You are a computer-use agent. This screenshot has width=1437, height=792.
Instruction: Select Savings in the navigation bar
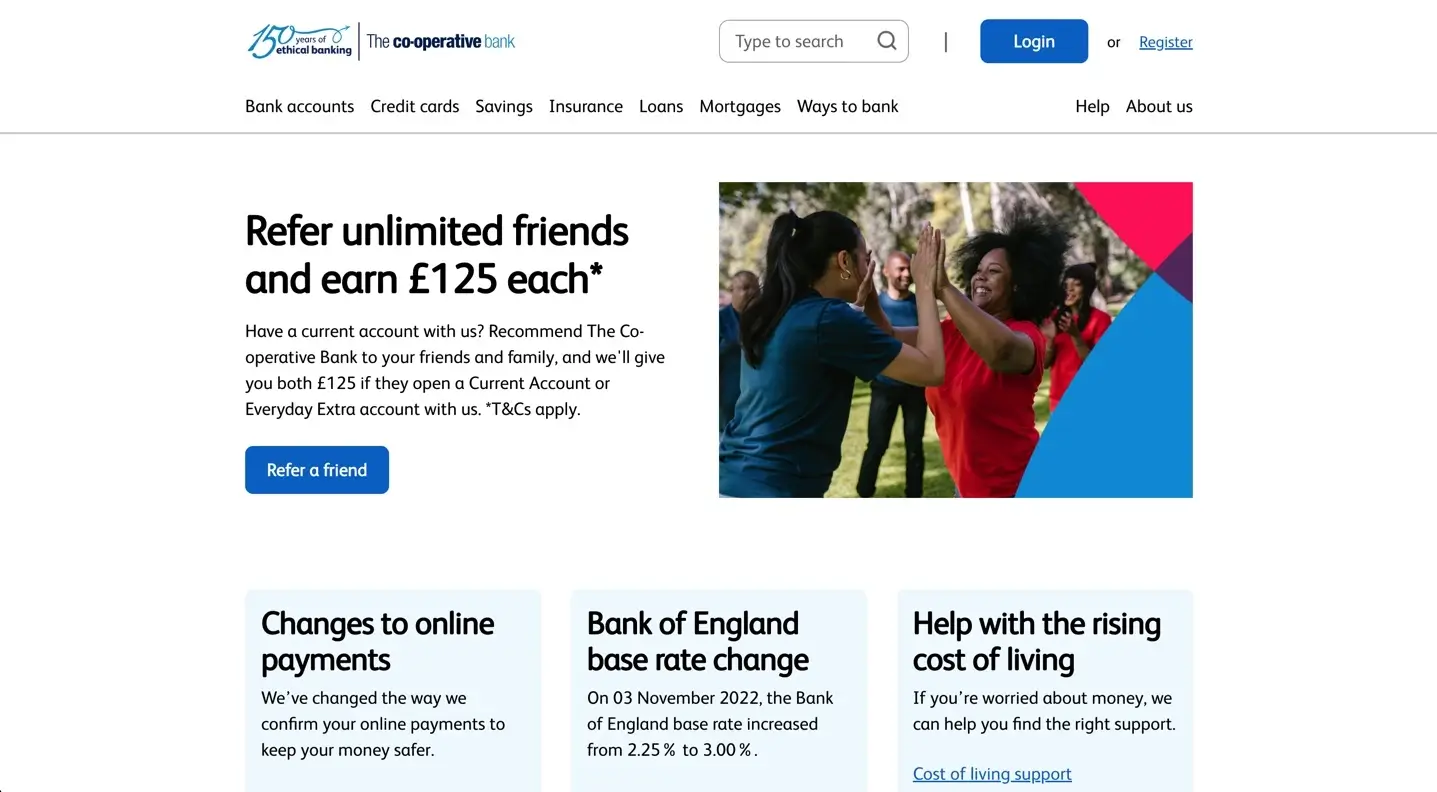[503, 106]
